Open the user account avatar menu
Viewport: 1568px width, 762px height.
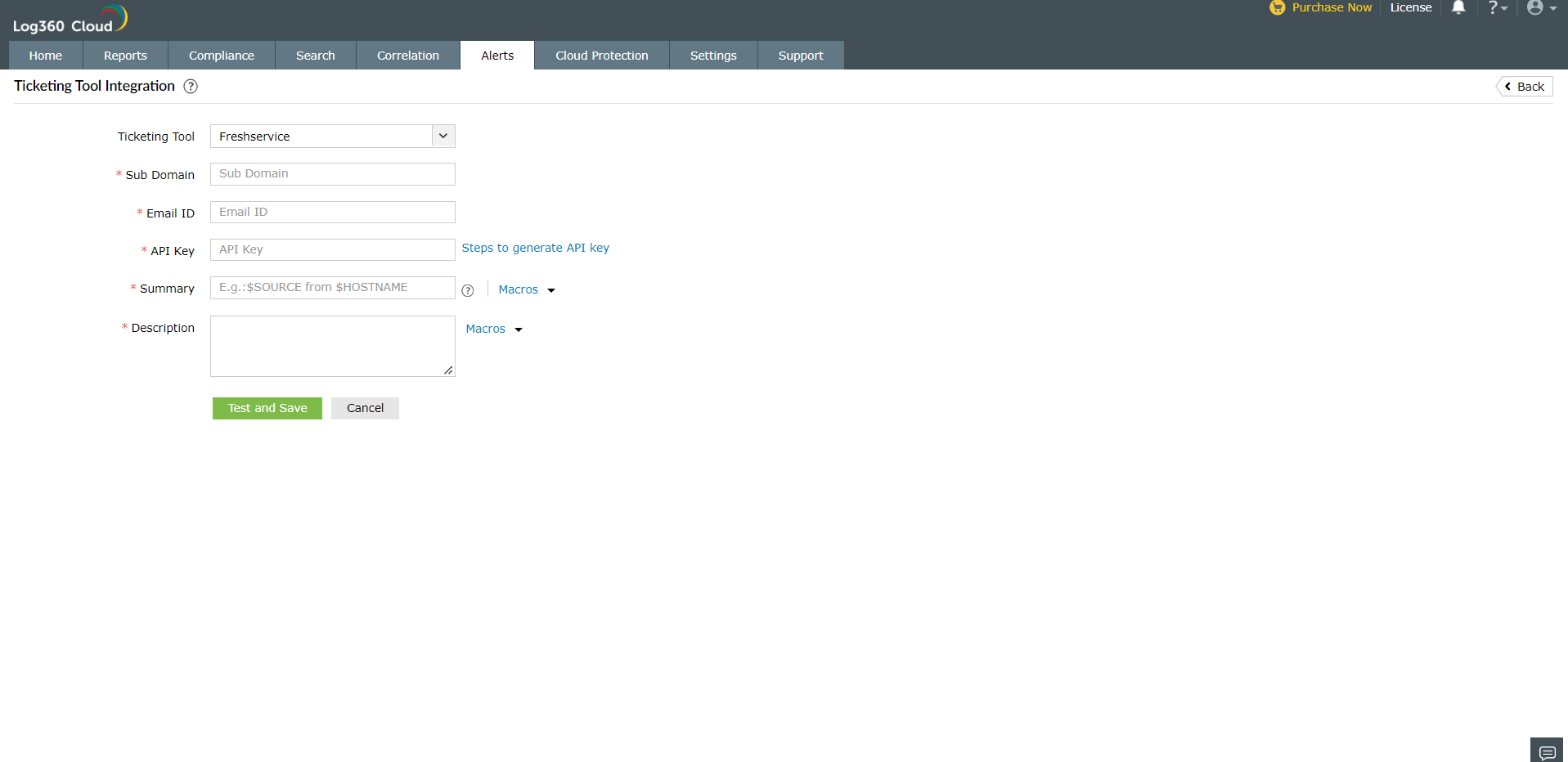(1541, 7)
